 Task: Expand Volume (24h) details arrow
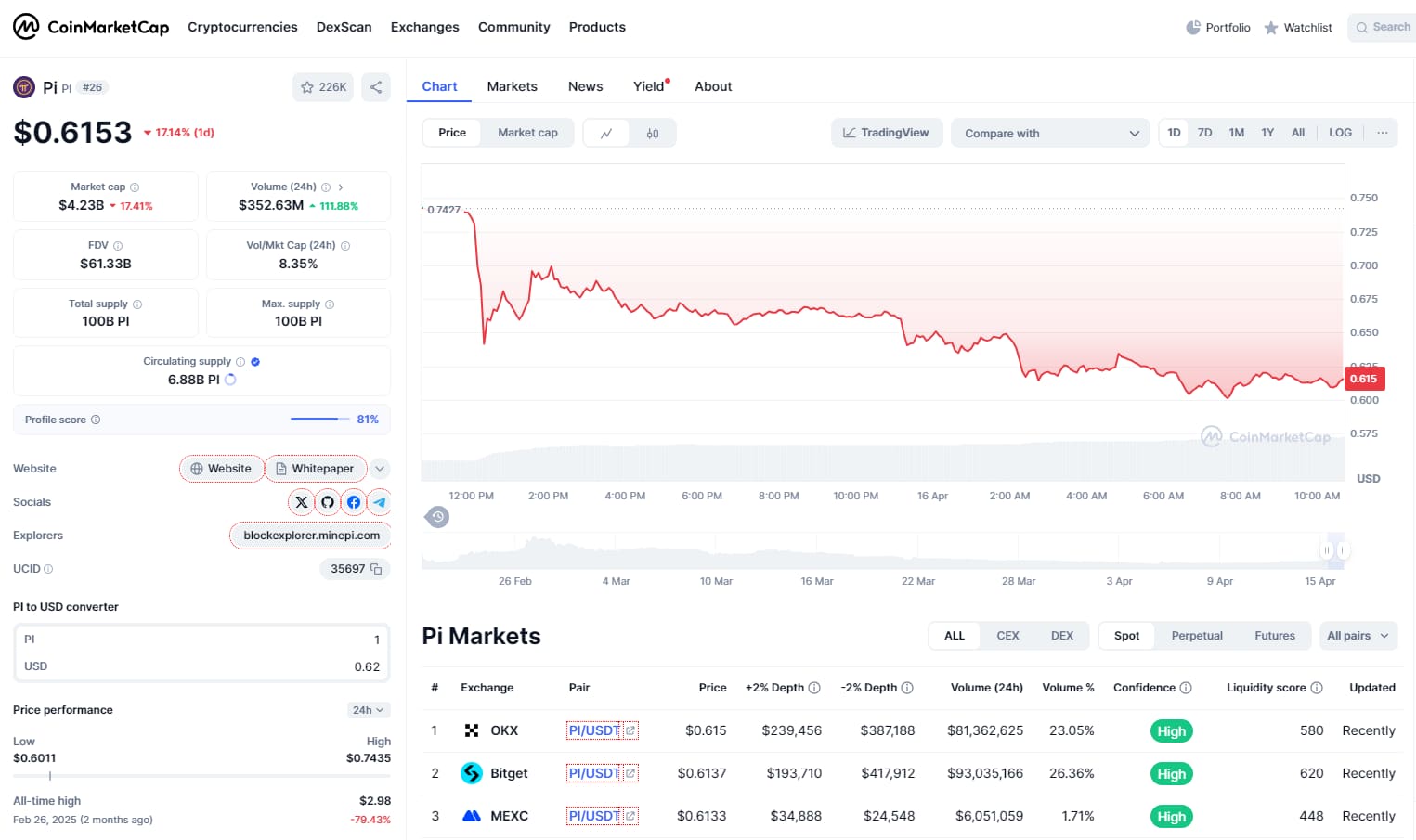coord(341,187)
